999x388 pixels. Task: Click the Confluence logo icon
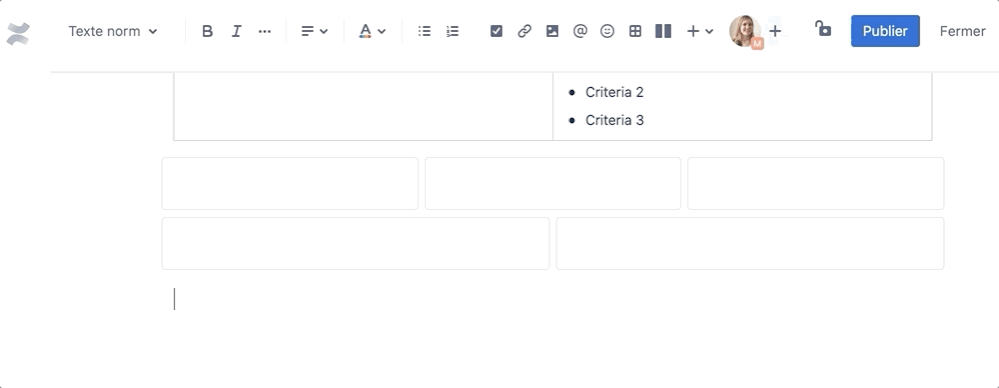[x=18, y=33]
